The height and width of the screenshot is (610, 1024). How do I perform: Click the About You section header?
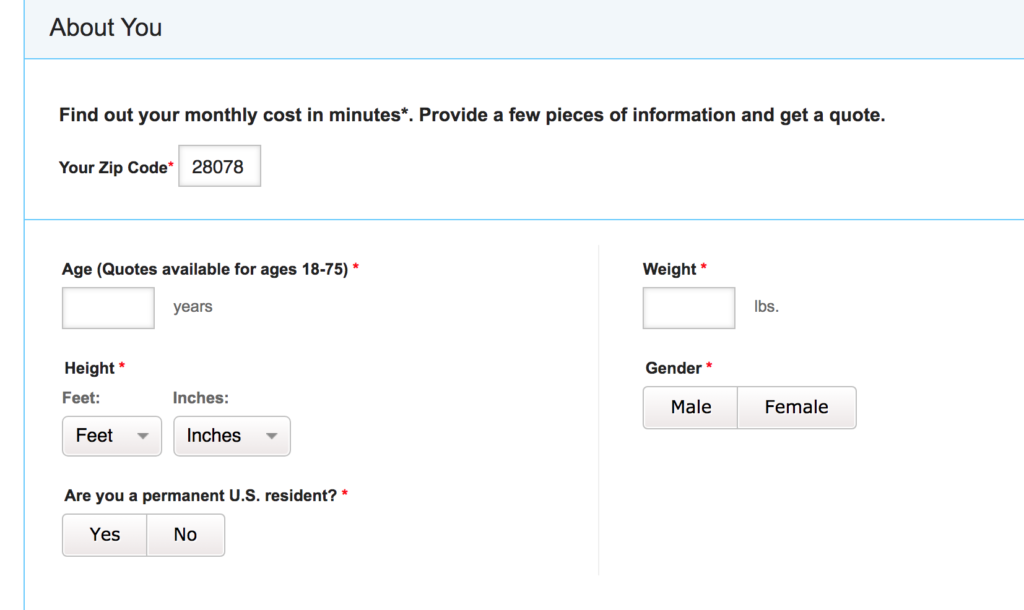click(106, 28)
